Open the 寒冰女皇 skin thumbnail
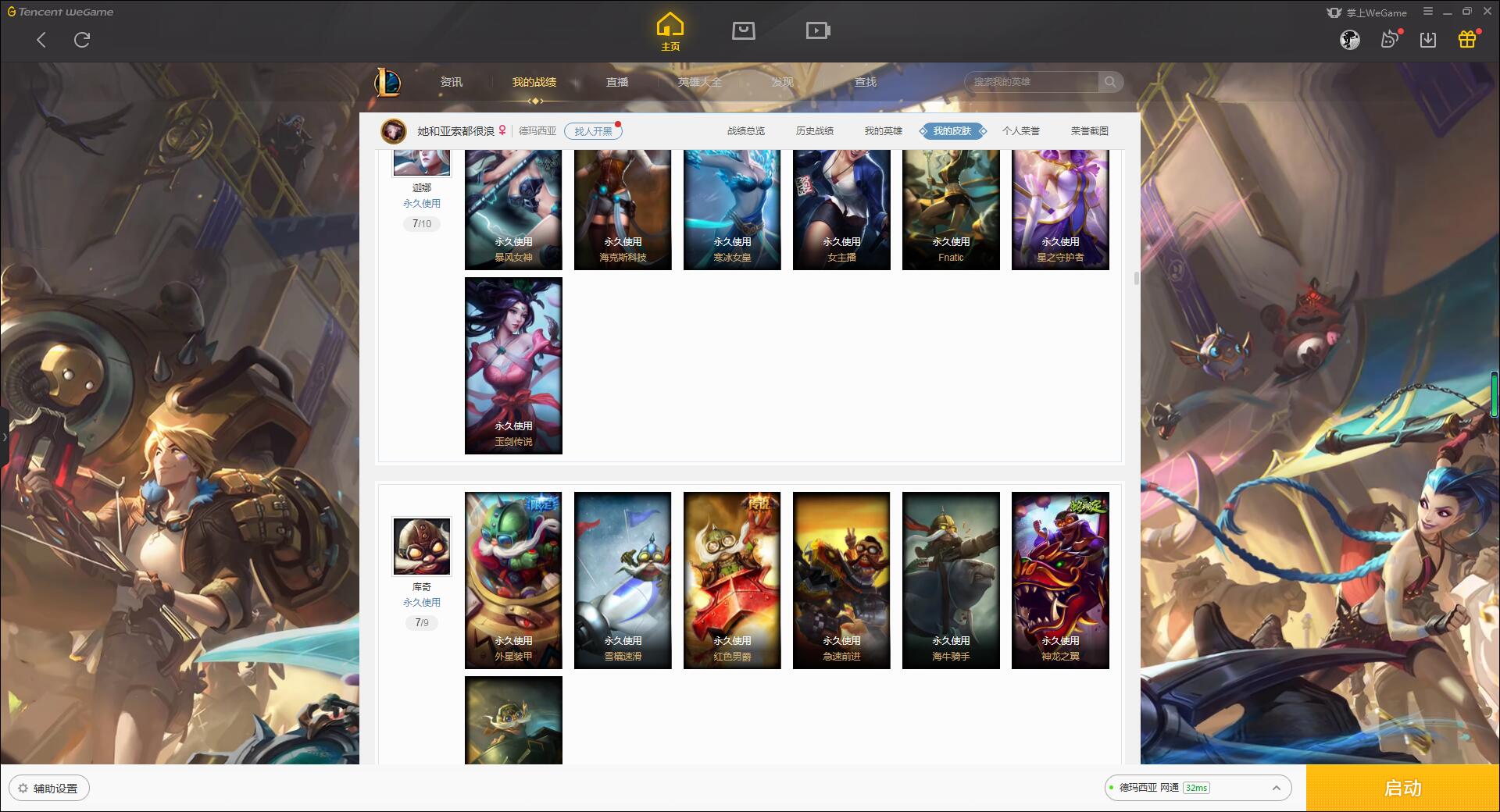Screen dimensions: 1500x812 (732, 210)
